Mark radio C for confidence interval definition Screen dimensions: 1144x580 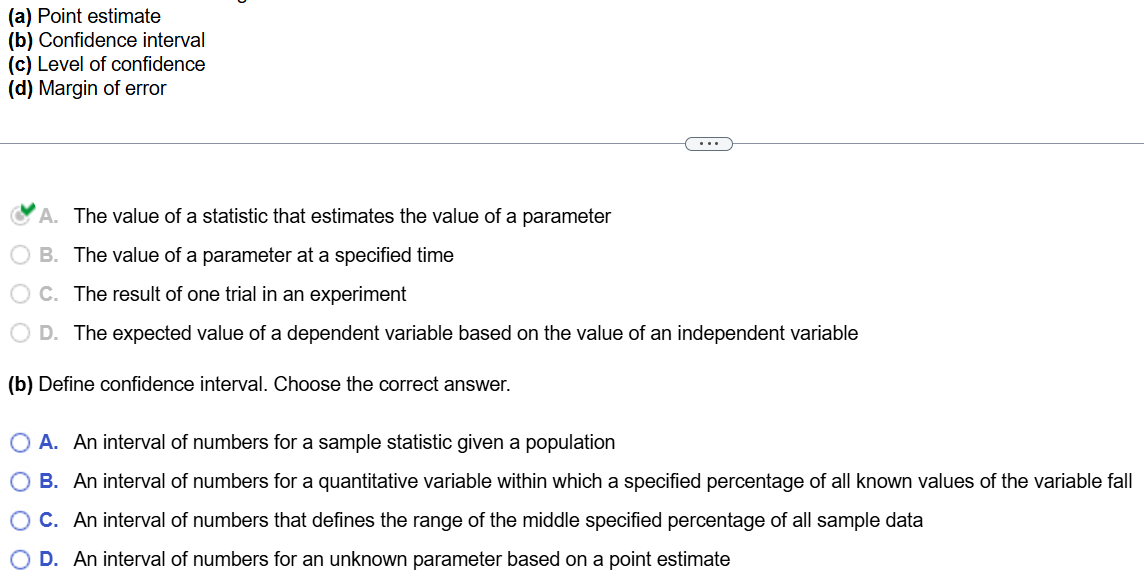point(21,520)
